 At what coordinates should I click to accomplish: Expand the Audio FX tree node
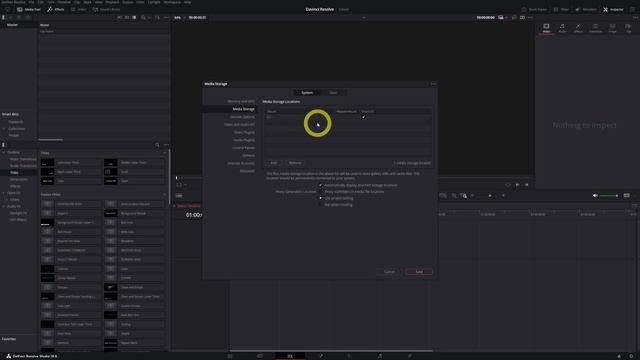pyautogui.click(x=4, y=206)
